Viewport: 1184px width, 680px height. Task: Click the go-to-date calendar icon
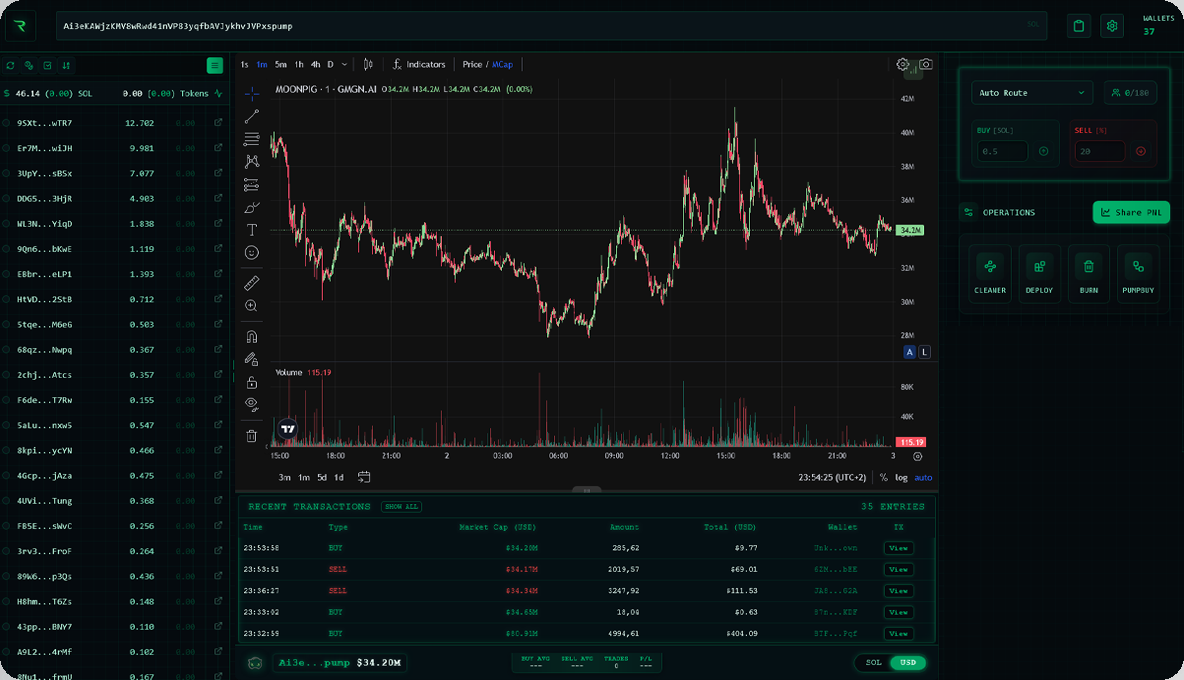click(x=364, y=477)
